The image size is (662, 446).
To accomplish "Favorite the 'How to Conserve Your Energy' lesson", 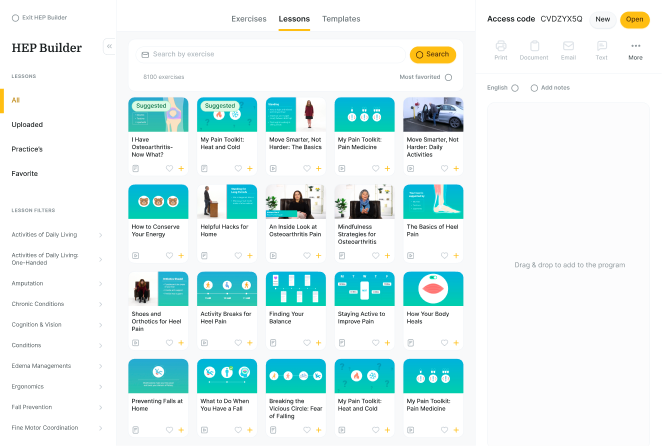I will [x=169, y=256].
